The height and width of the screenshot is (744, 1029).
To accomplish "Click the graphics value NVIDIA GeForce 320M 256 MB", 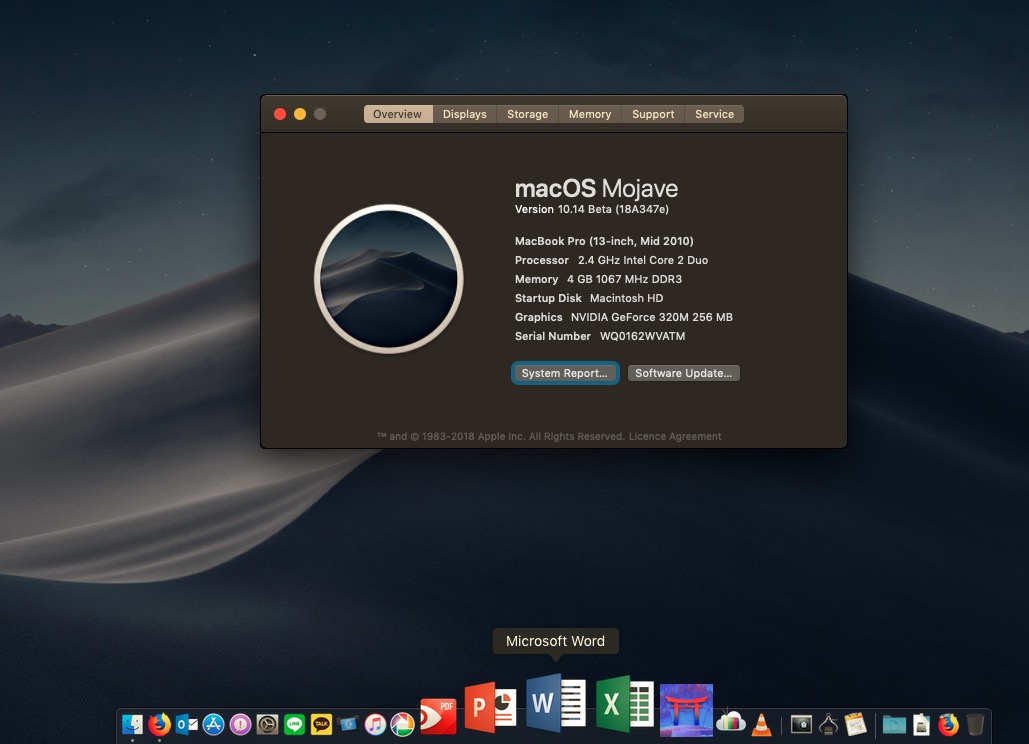I will [652, 317].
